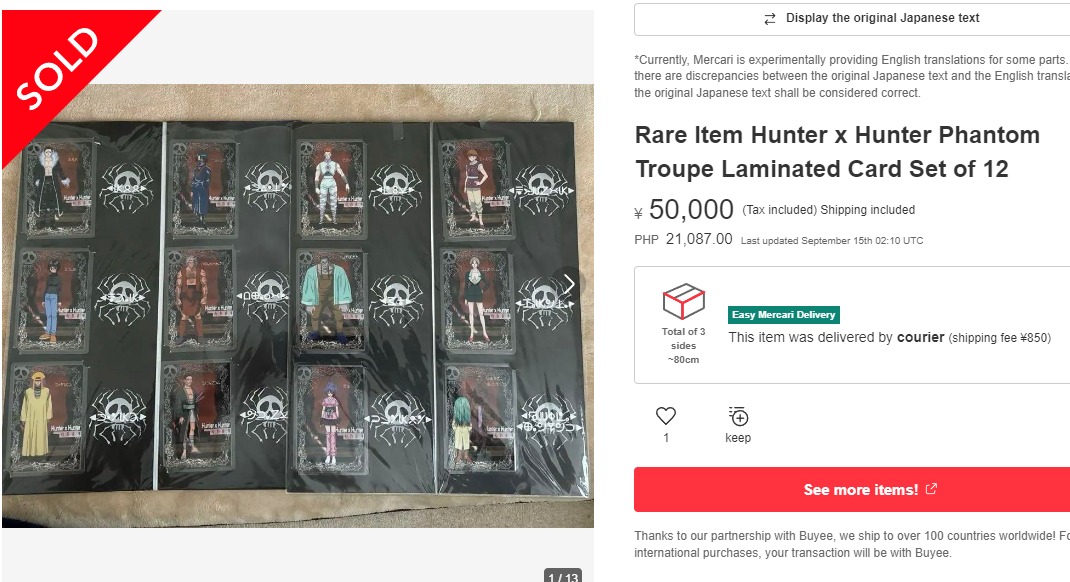This screenshot has height=582, width=1070.
Task: Expand the next product image with the chevron
Action: [568, 284]
